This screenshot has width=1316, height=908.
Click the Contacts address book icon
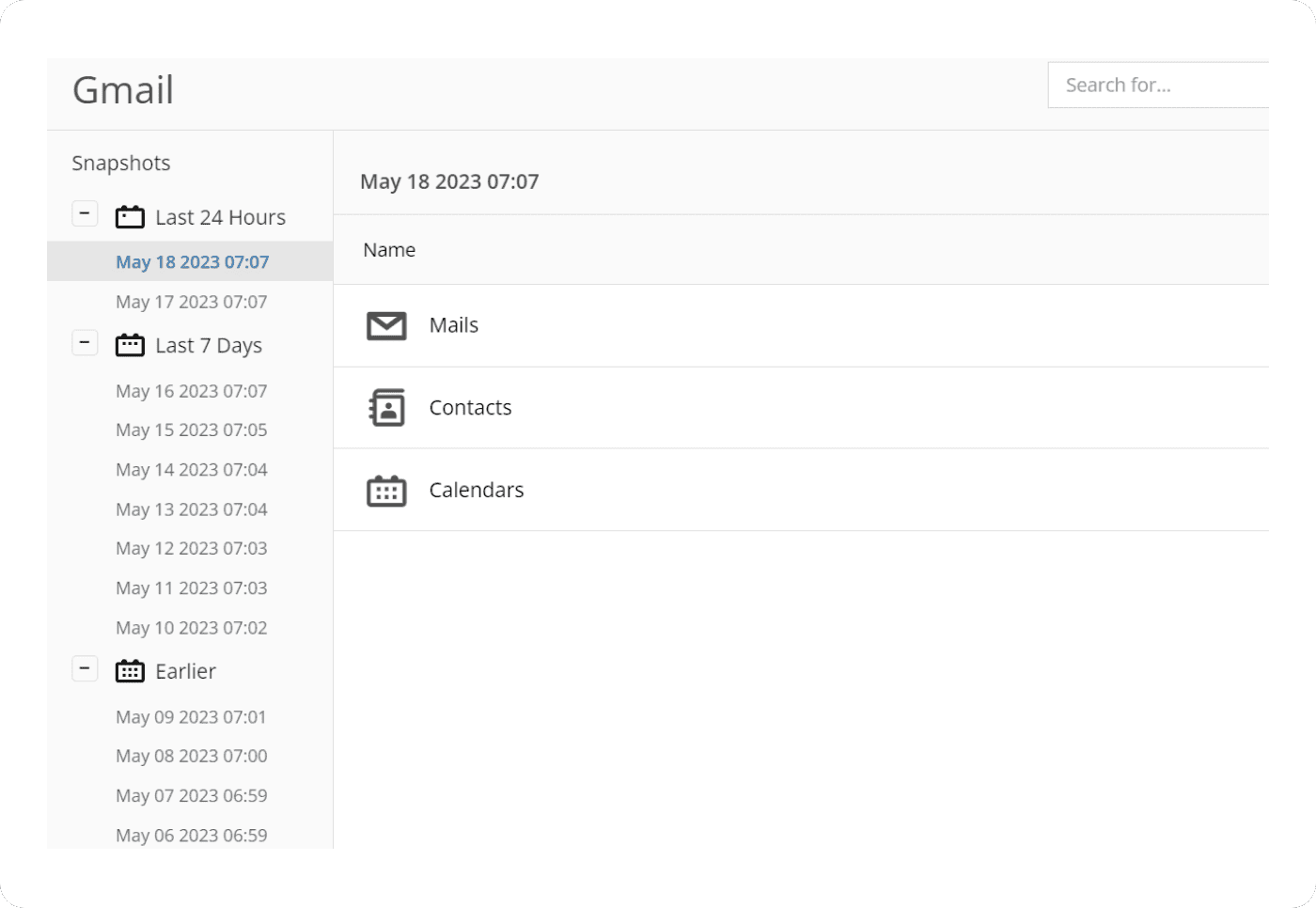386,408
